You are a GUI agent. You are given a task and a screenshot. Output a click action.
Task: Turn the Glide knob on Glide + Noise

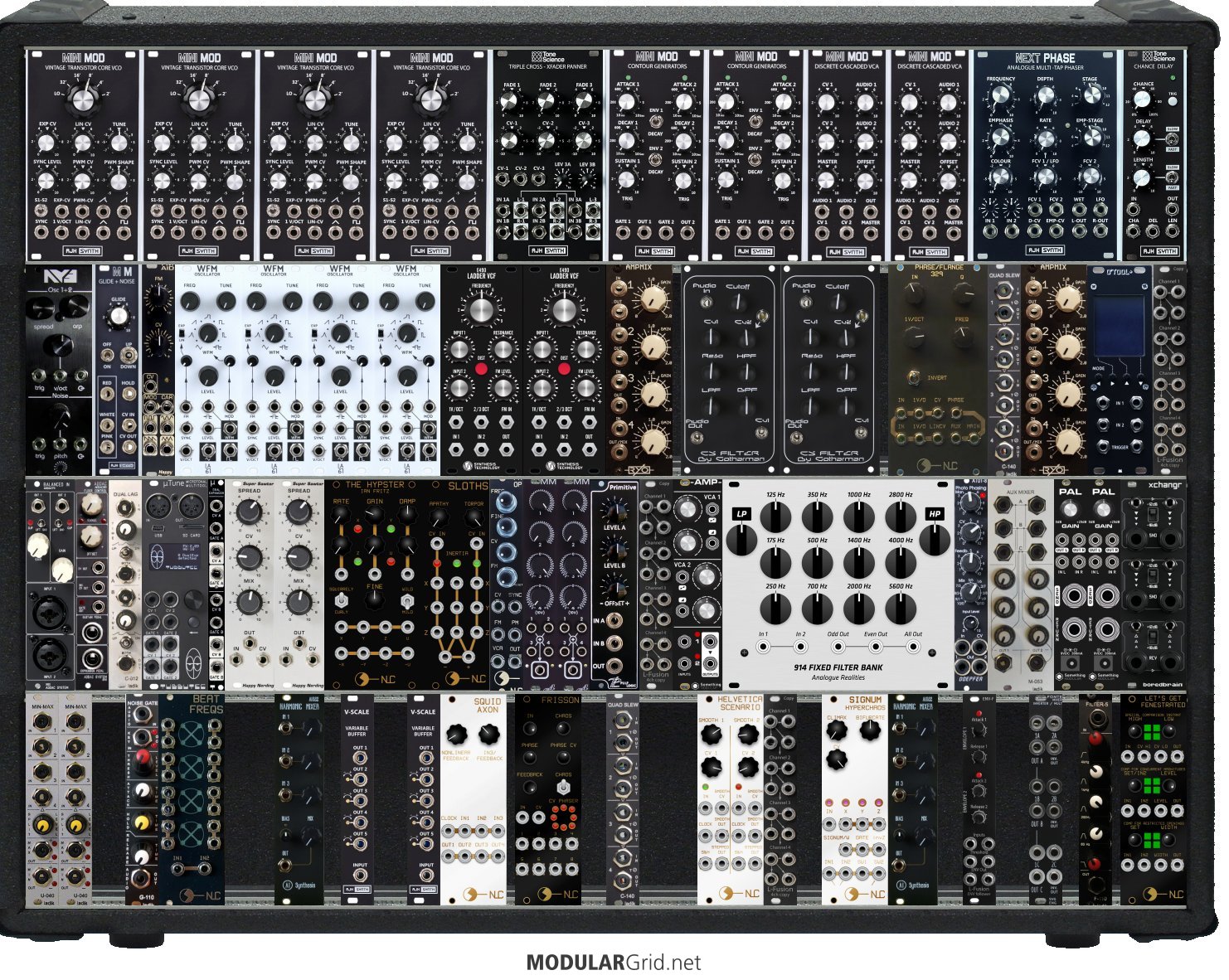click(x=119, y=318)
